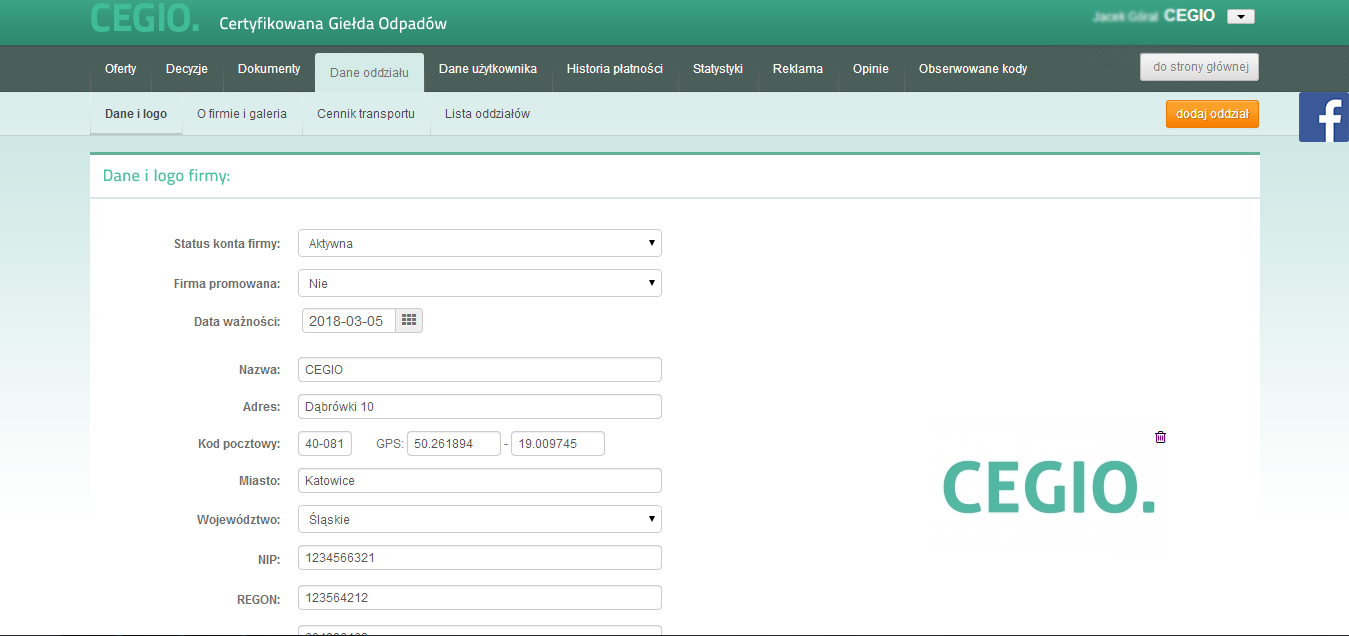The width and height of the screenshot is (1349, 636).
Task: Click the NIP input field
Action: point(480,558)
